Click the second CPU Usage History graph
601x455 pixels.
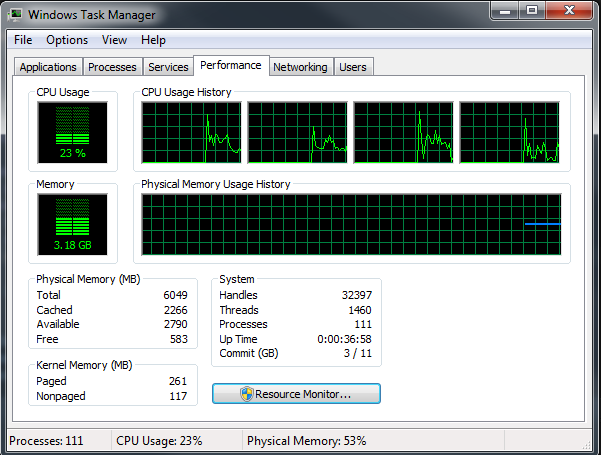click(x=298, y=133)
